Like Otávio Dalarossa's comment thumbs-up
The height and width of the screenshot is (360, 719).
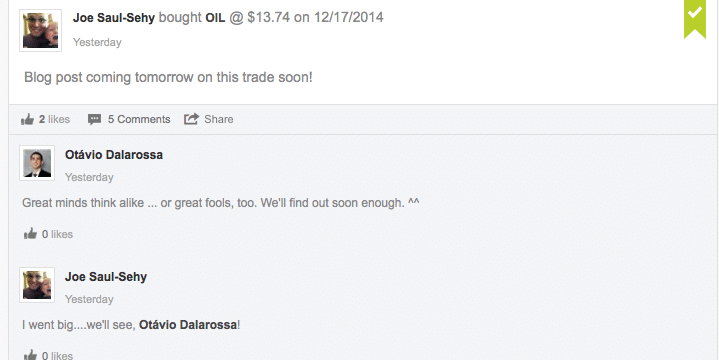coord(30,234)
